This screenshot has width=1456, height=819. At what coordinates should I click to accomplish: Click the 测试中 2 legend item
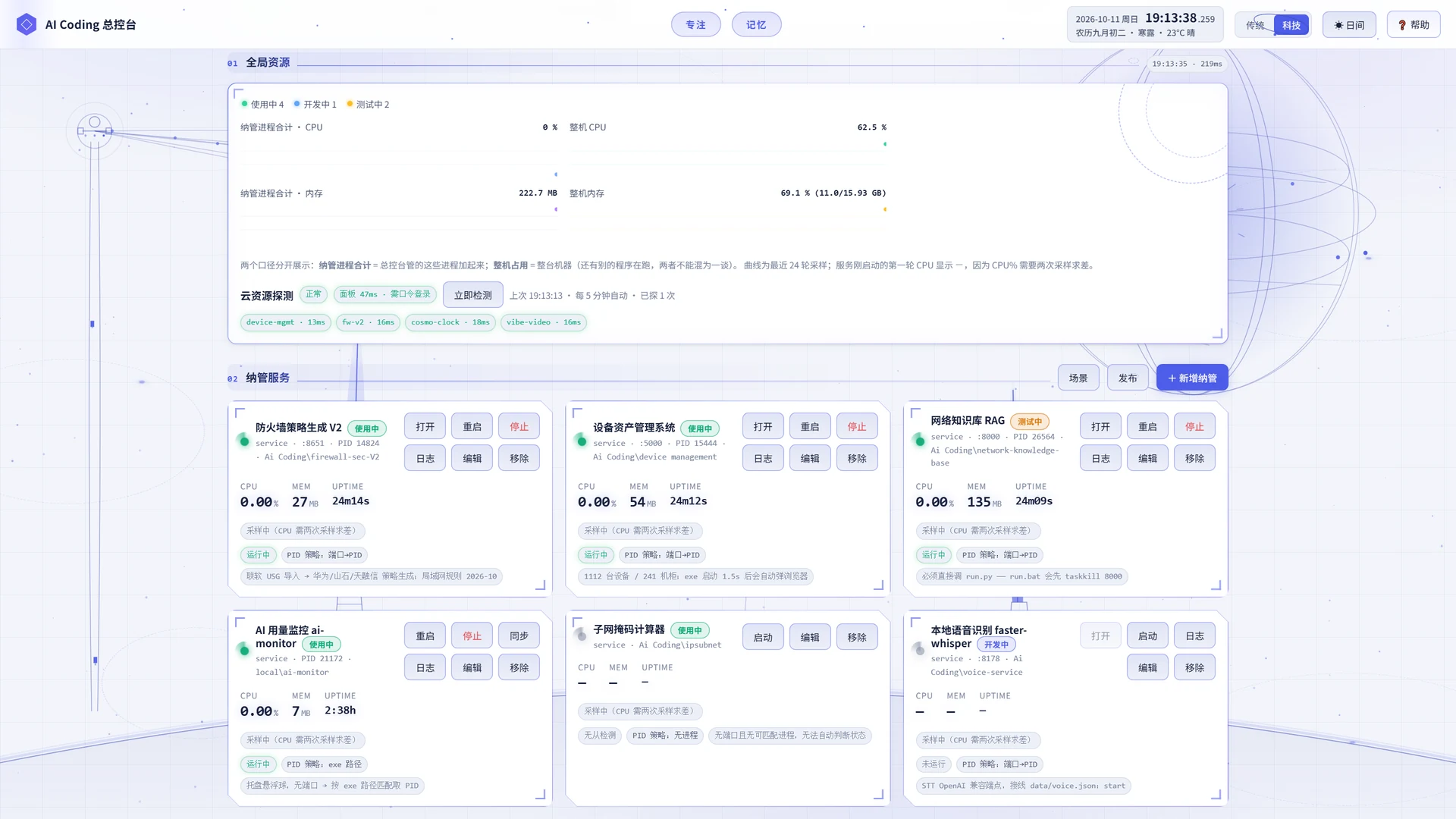[x=368, y=105]
